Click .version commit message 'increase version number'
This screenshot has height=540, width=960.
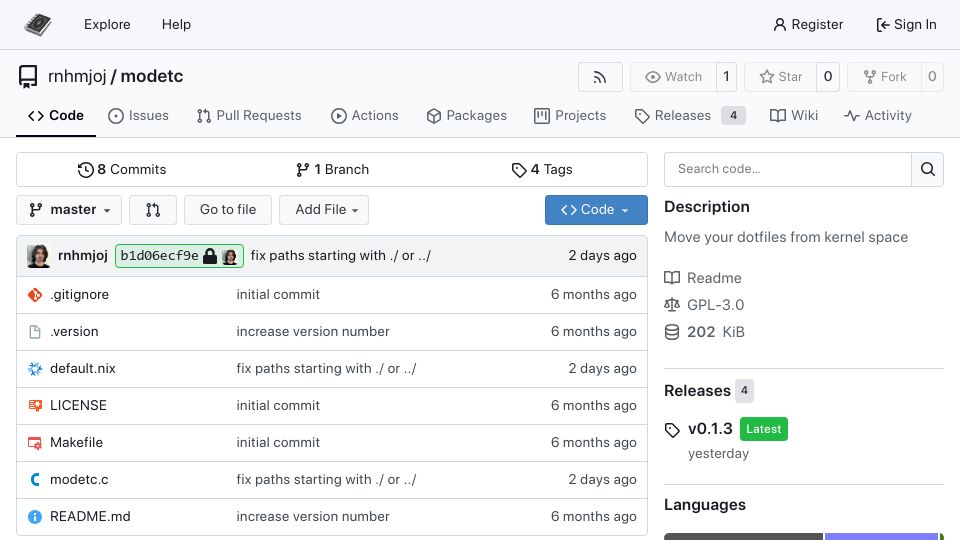313,332
